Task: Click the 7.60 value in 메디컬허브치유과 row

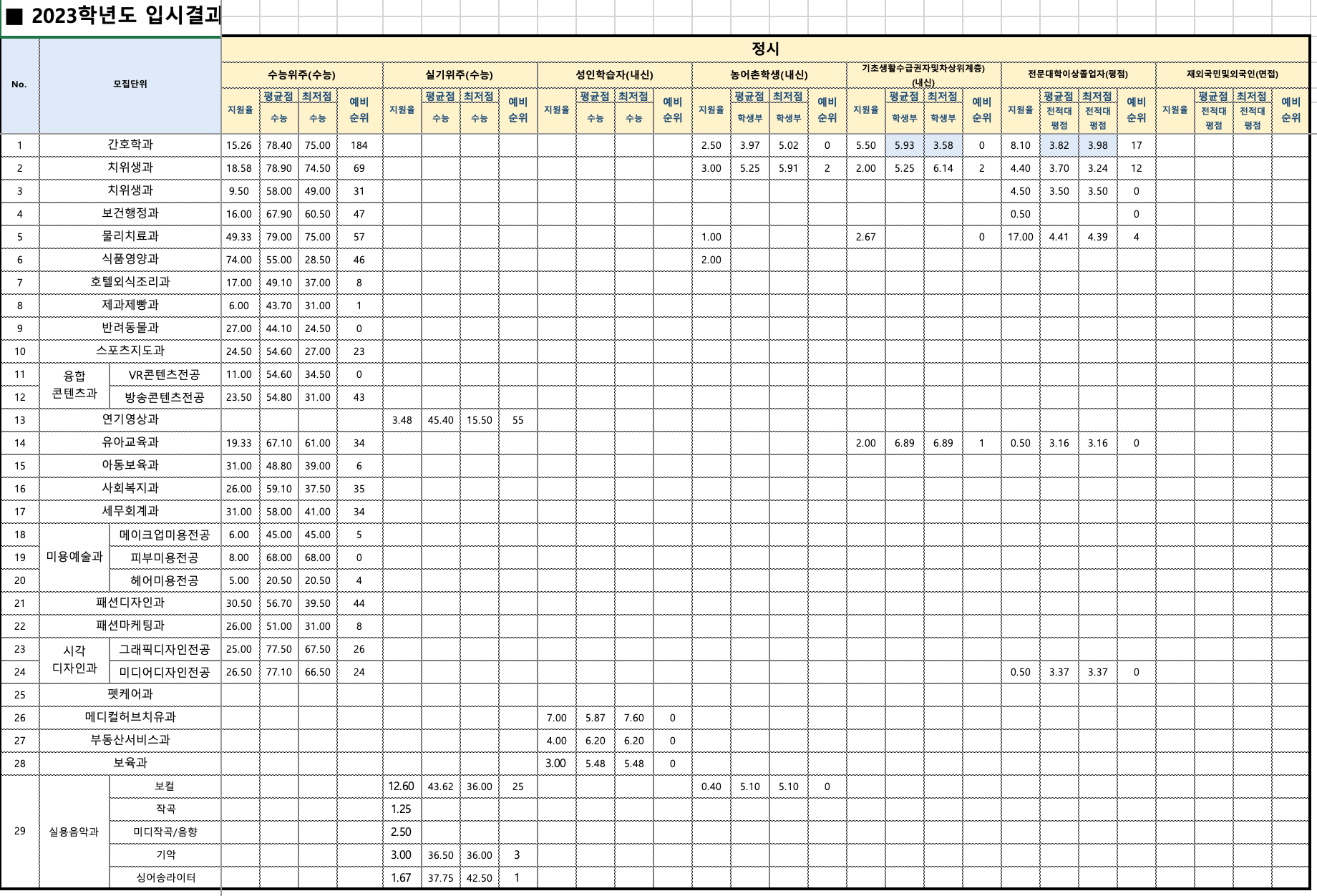Action: [x=633, y=718]
